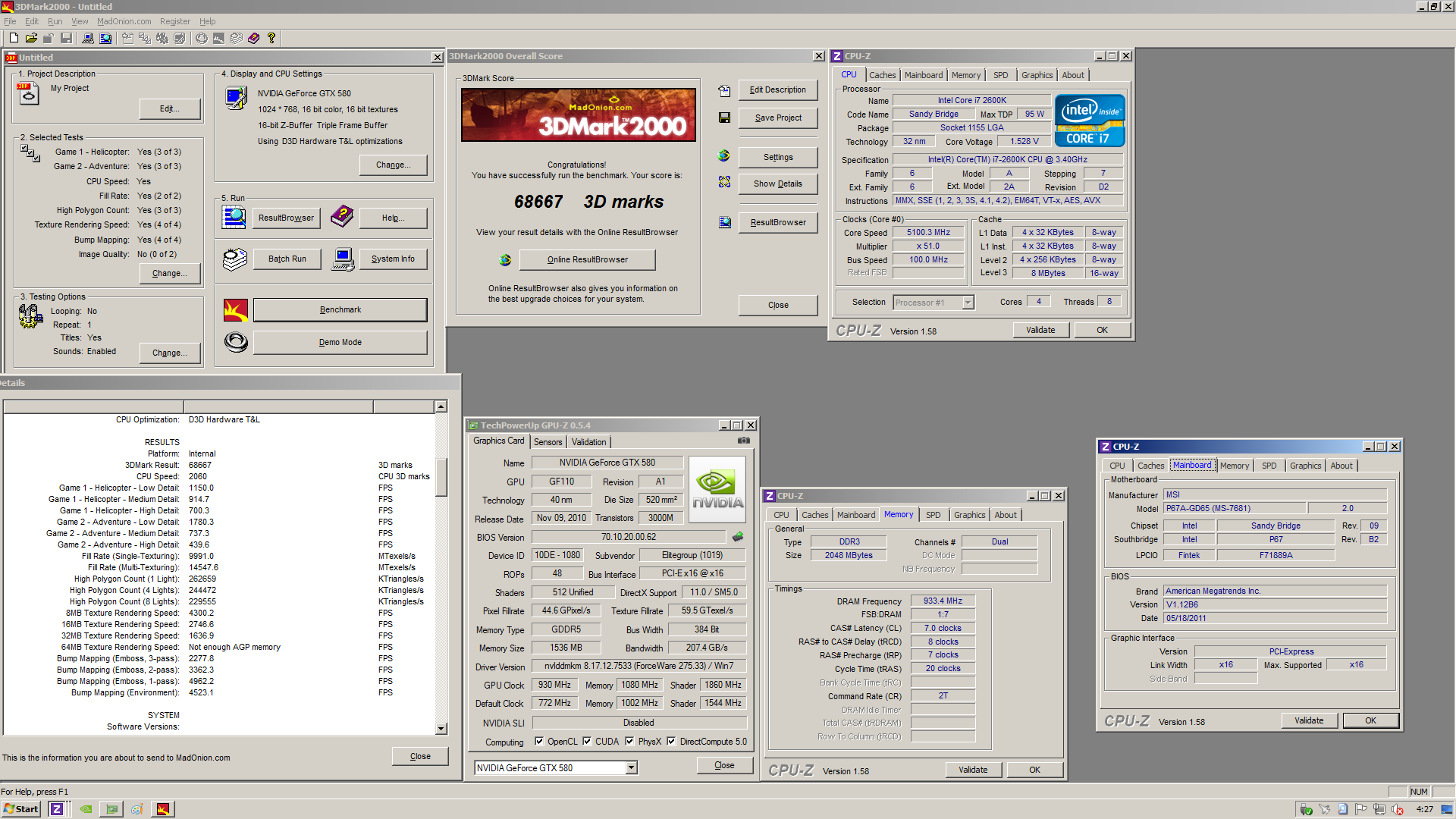Click the details list scroll-down arrow
Image resolution: width=1456 pixels, height=819 pixels.
click(441, 729)
